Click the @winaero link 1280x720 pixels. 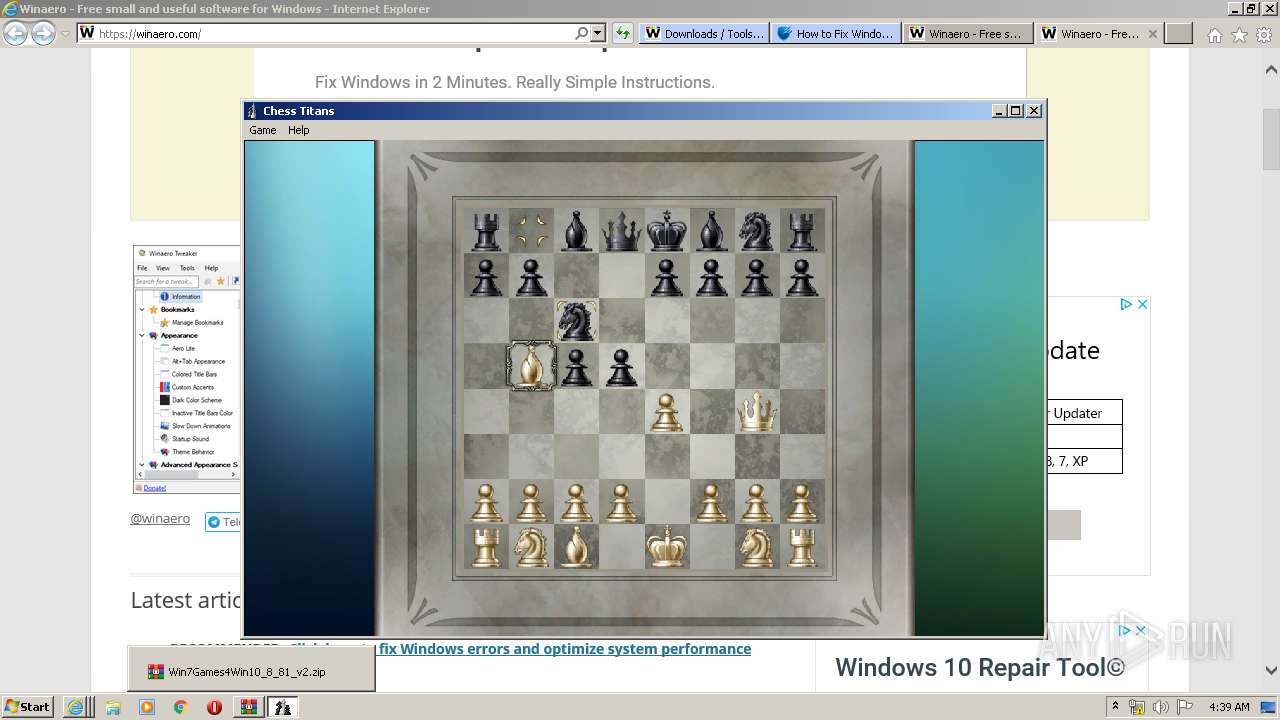click(160, 519)
